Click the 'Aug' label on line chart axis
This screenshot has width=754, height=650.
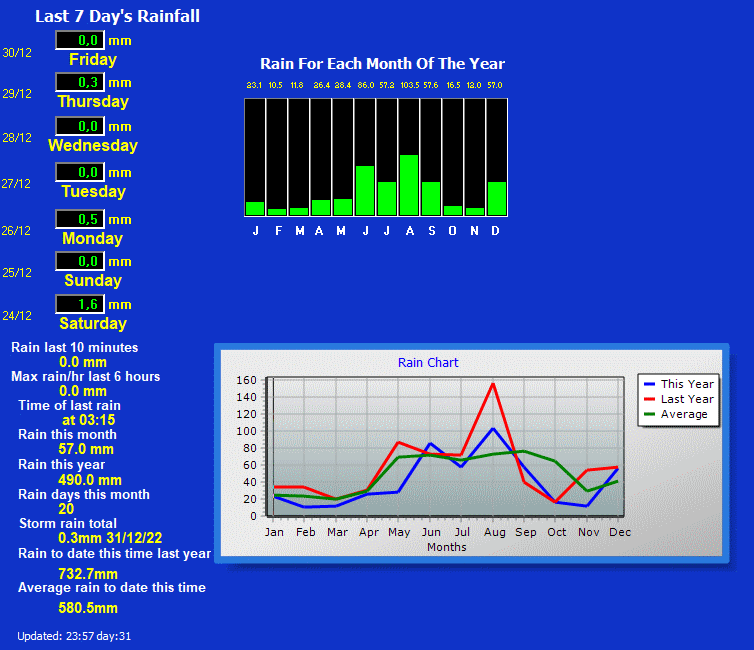pos(495,533)
